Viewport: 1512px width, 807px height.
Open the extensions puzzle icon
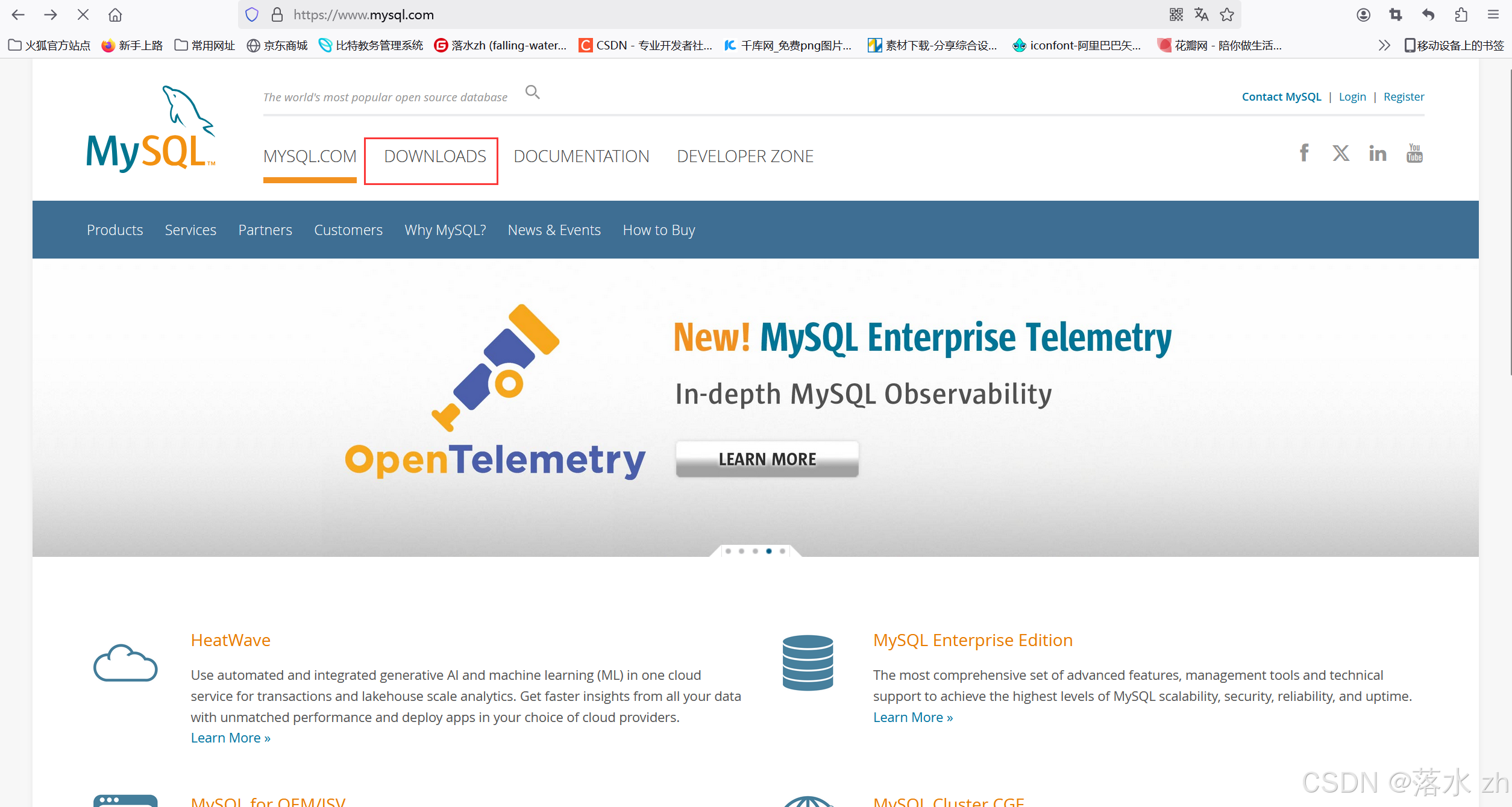point(1460,14)
